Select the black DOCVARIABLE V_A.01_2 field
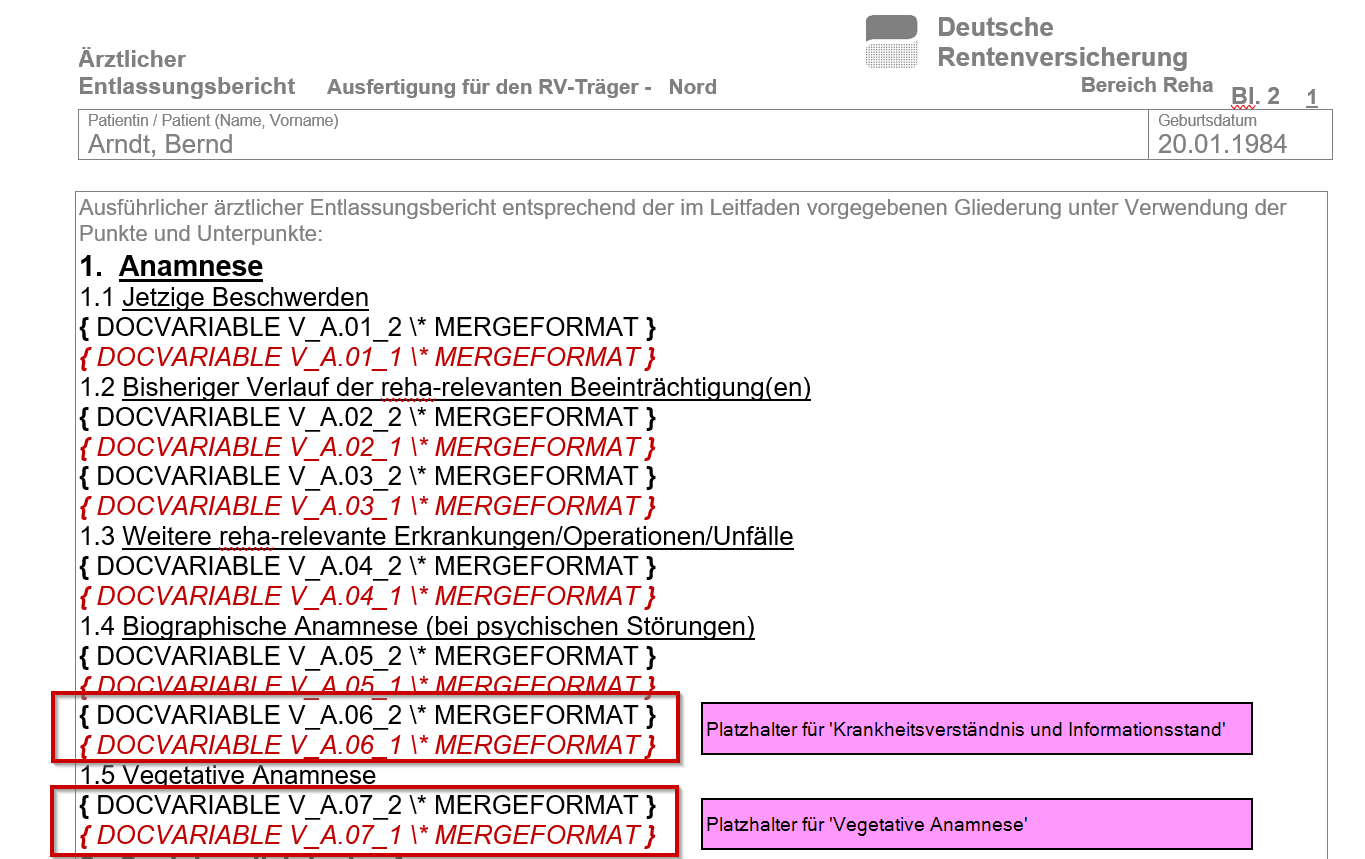This screenshot has width=1365, height=859. pos(367,327)
